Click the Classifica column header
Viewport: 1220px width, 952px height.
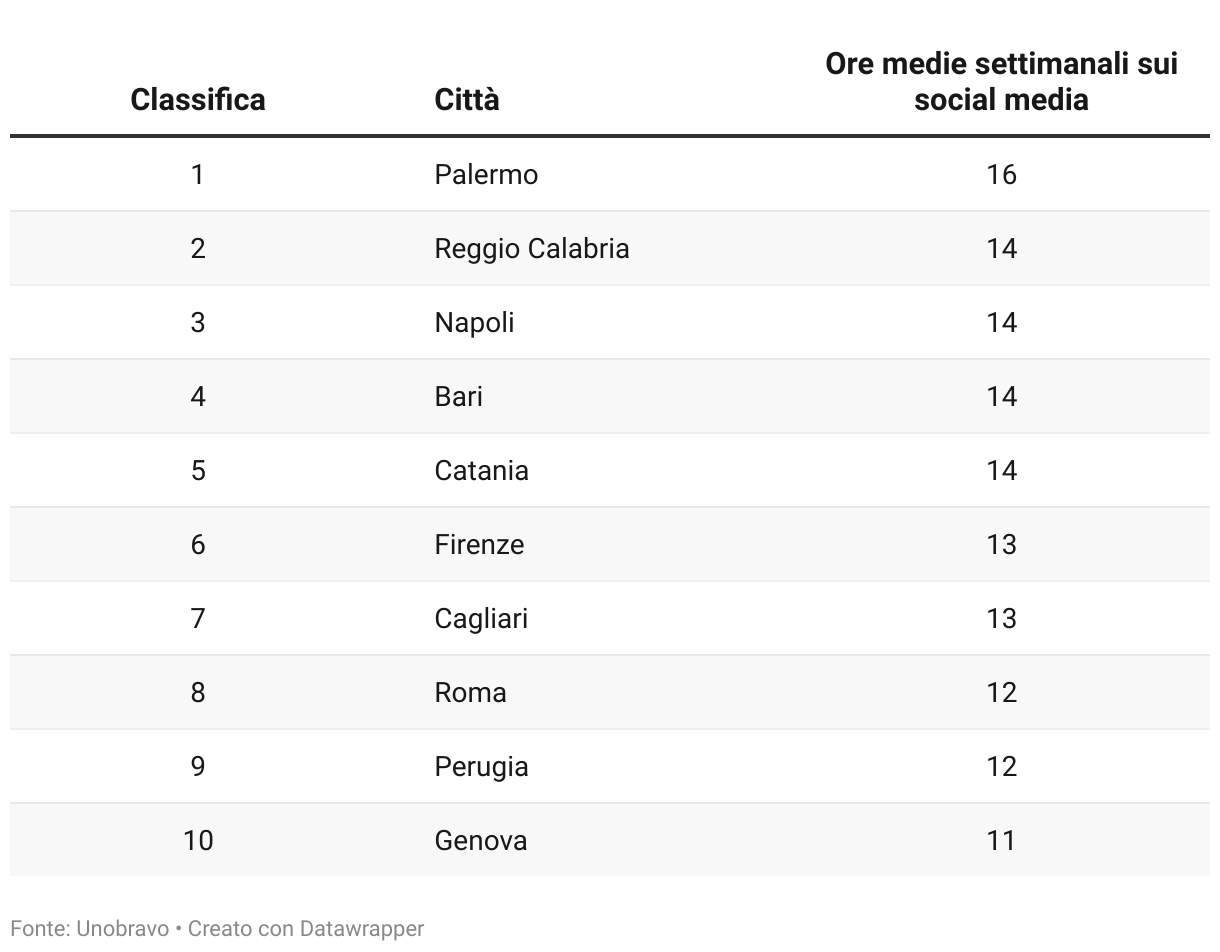[x=198, y=100]
